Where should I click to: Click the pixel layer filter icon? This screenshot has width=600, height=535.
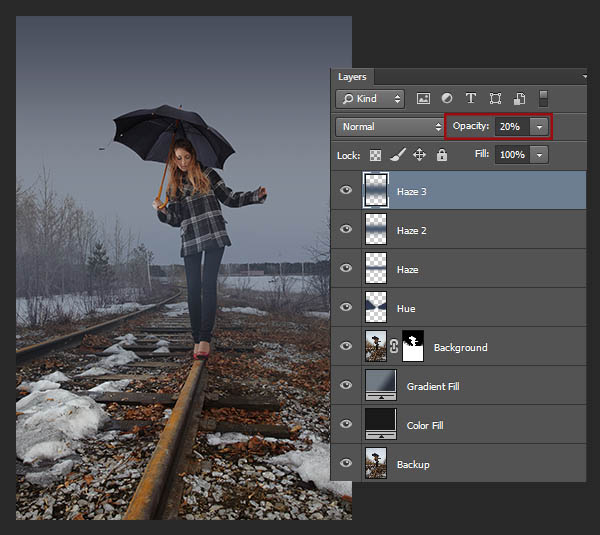pos(423,99)
